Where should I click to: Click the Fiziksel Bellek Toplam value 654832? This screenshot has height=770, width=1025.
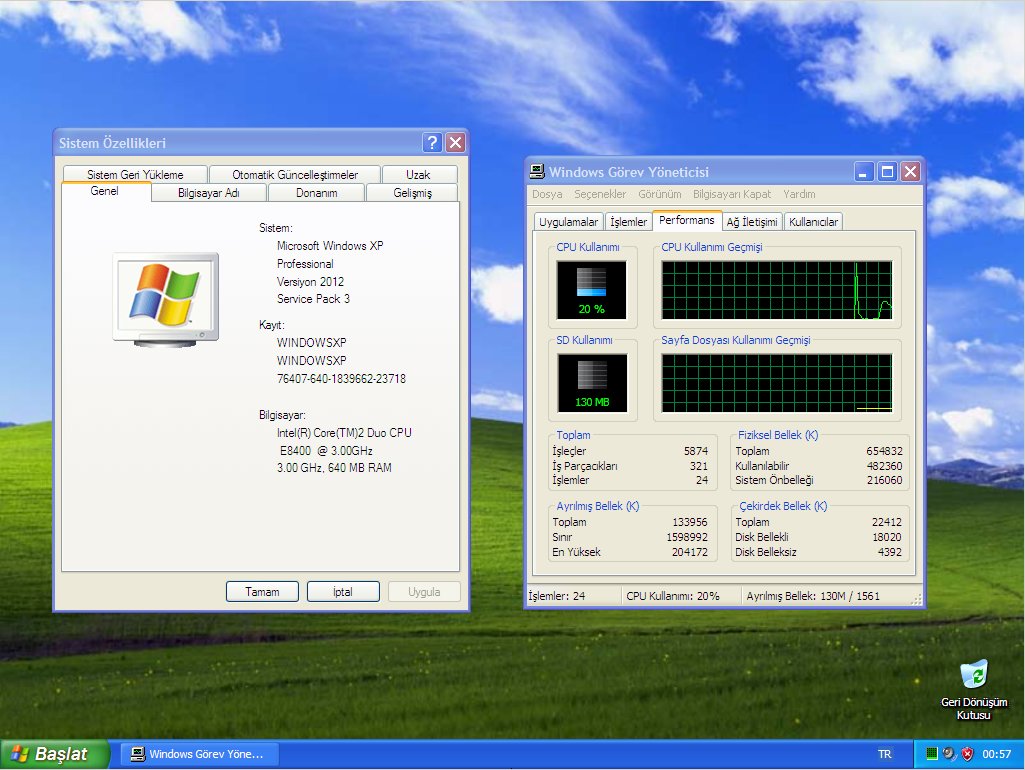pyautogui.click(x=884, y=451)
